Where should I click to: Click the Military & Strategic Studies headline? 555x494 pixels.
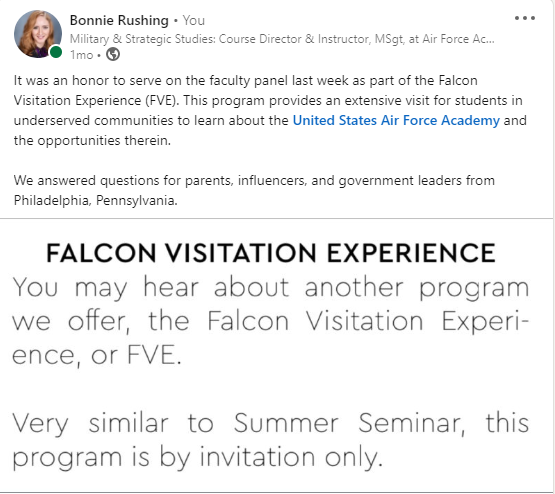pos(282,39)
